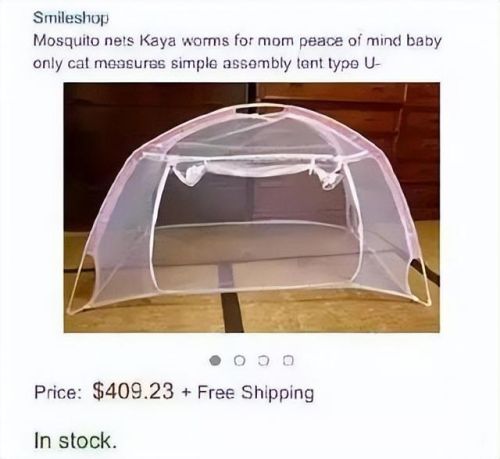
Task: Click the '+ Free Shipping' text
Action: pos(248,392)
